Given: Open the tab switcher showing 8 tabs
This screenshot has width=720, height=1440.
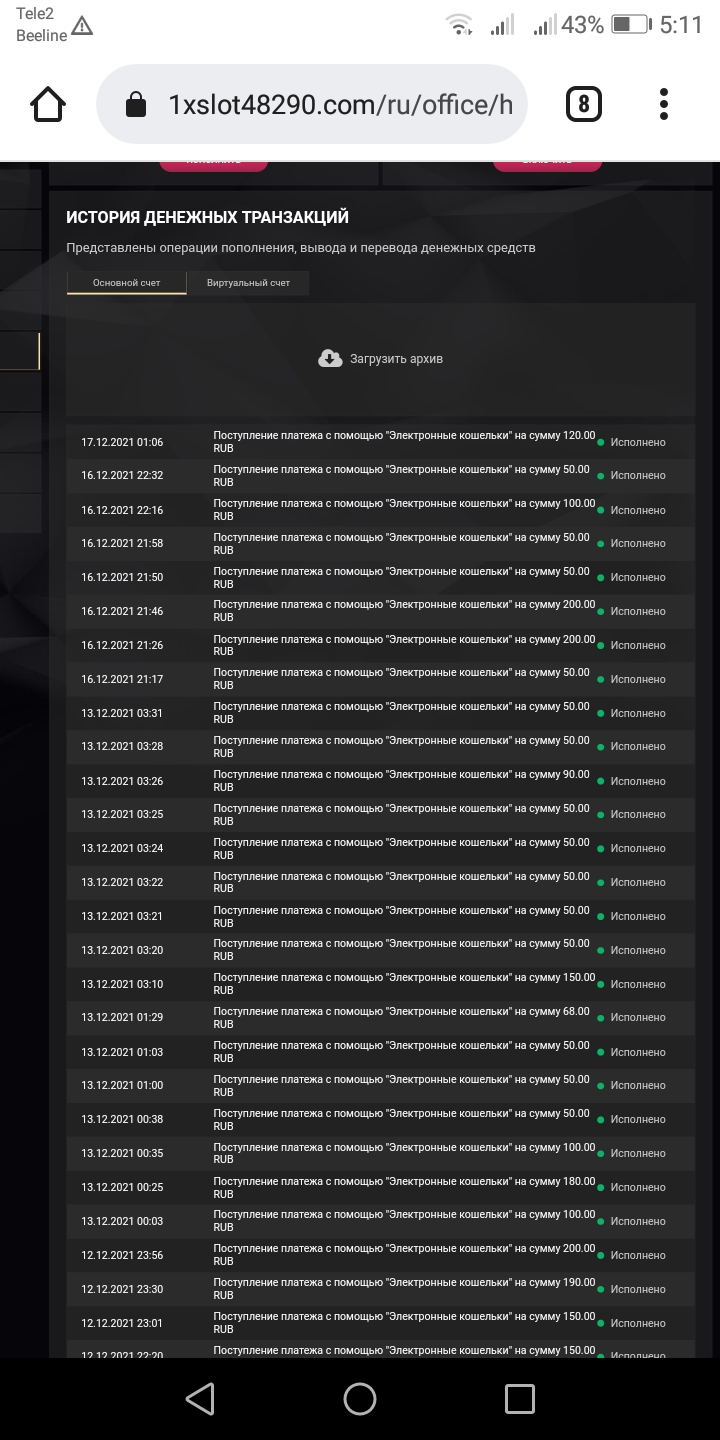Looking at the screenshot, I should (x=584, y=104).
